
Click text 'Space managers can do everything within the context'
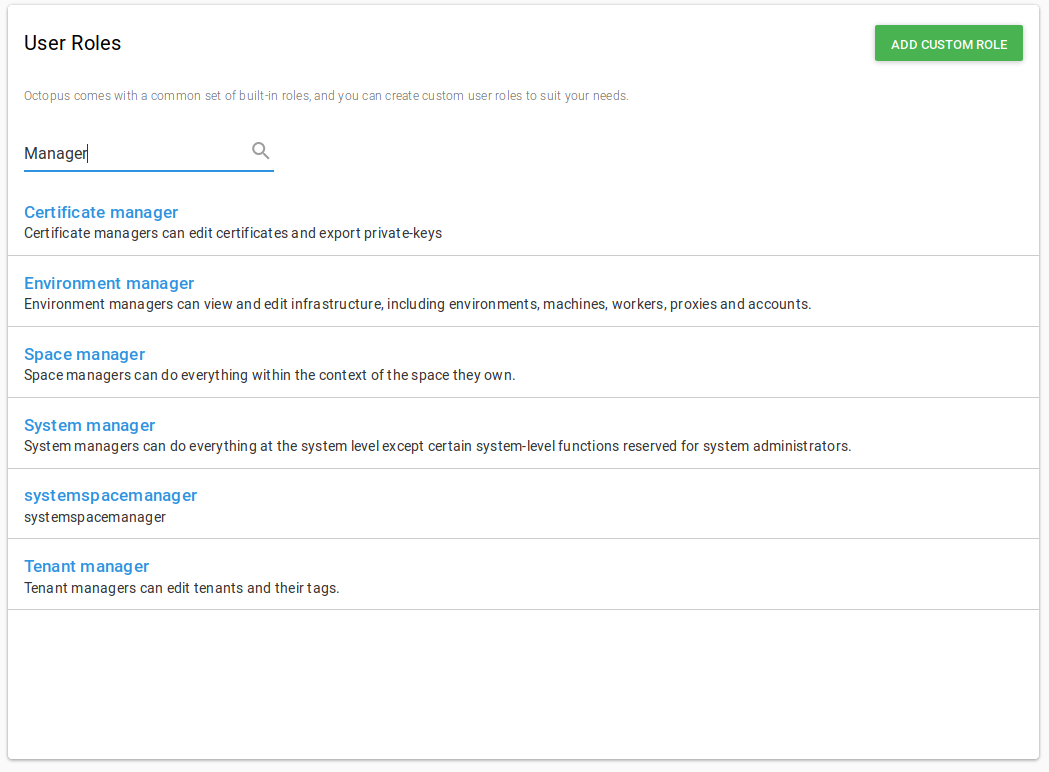[270, 375]
